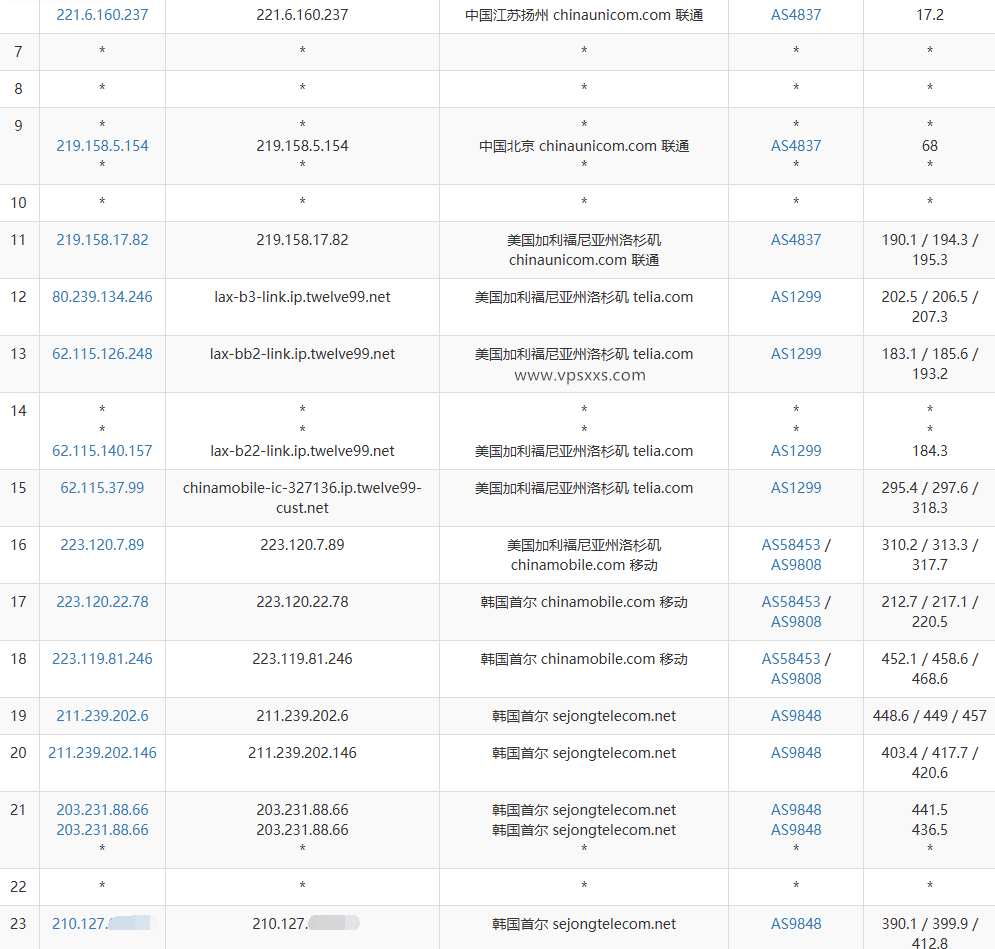
Task: Open AS9808 link in hop 18 row
Action: [796, 679]
